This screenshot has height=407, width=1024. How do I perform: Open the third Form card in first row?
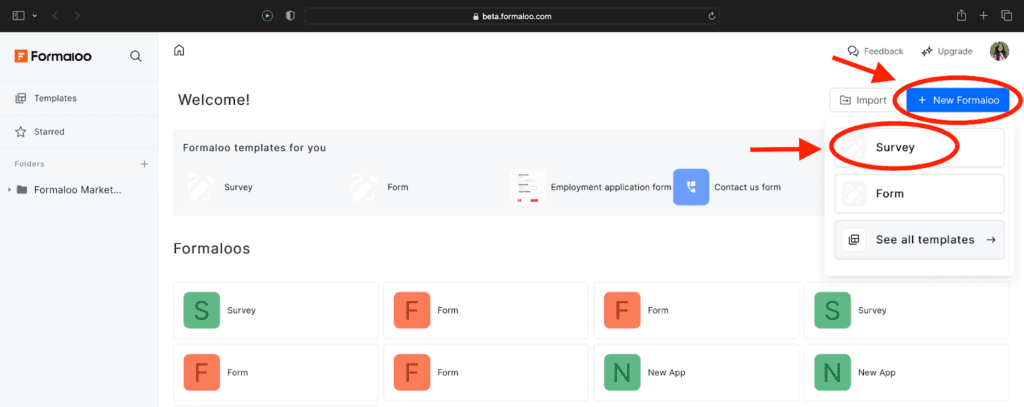pos(696,310)
